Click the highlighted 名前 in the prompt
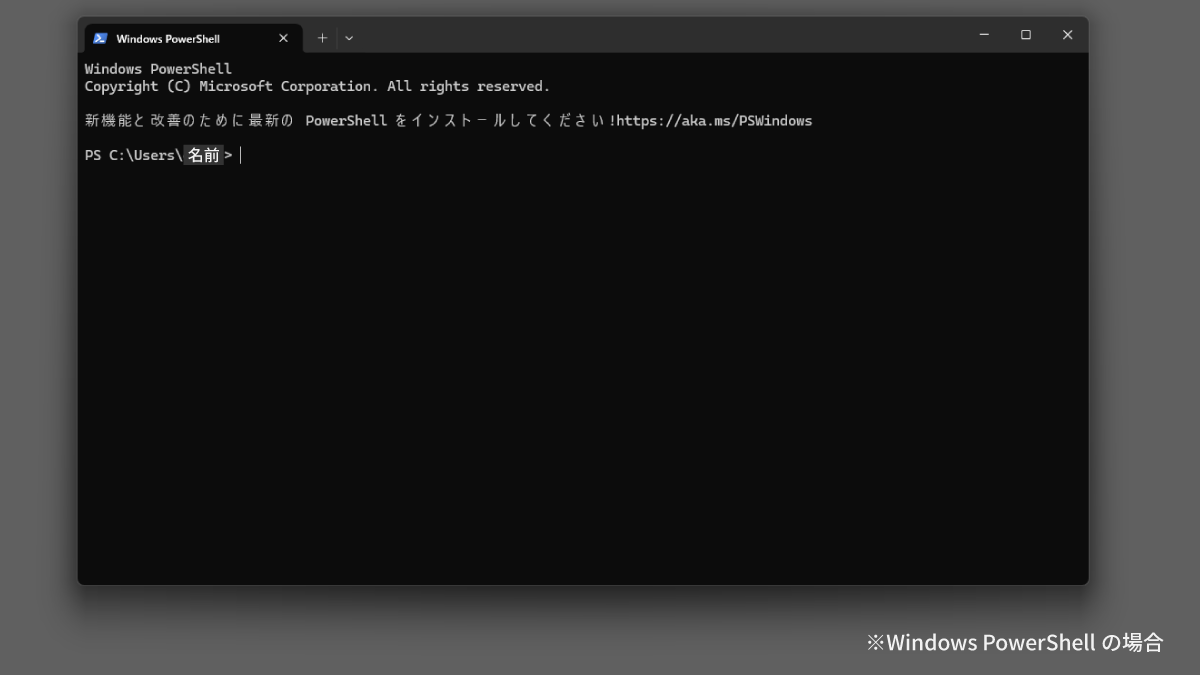 click(x=204, y=155)
